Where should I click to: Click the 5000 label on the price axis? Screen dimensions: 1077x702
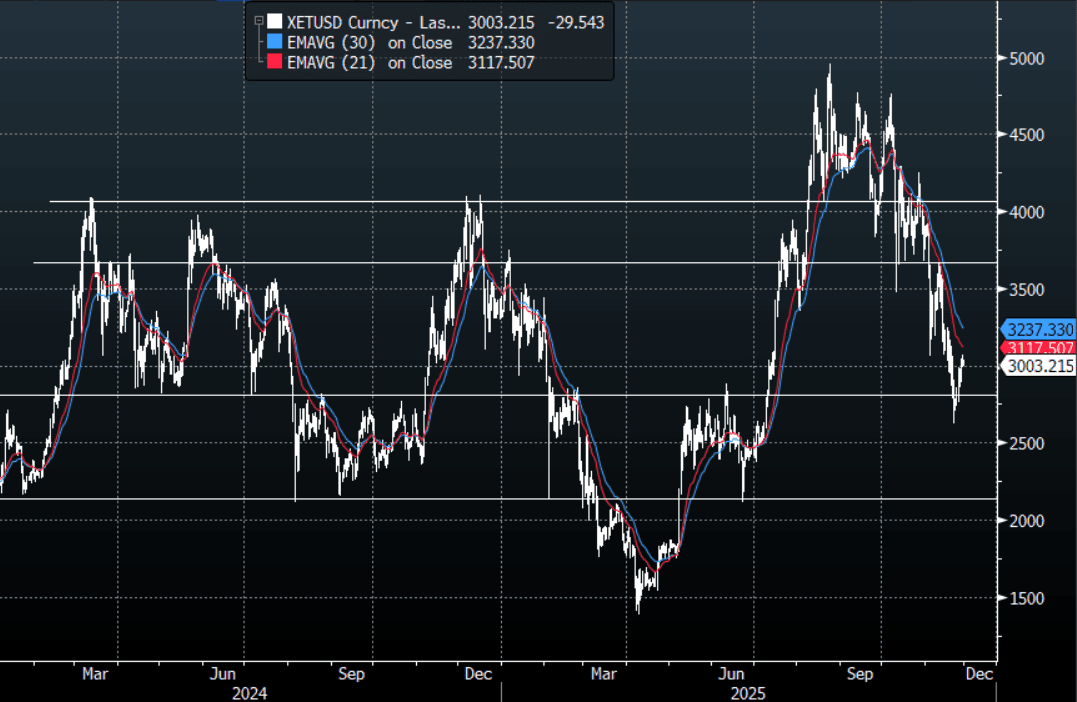pyautogui.click(x=1026, y=58)
